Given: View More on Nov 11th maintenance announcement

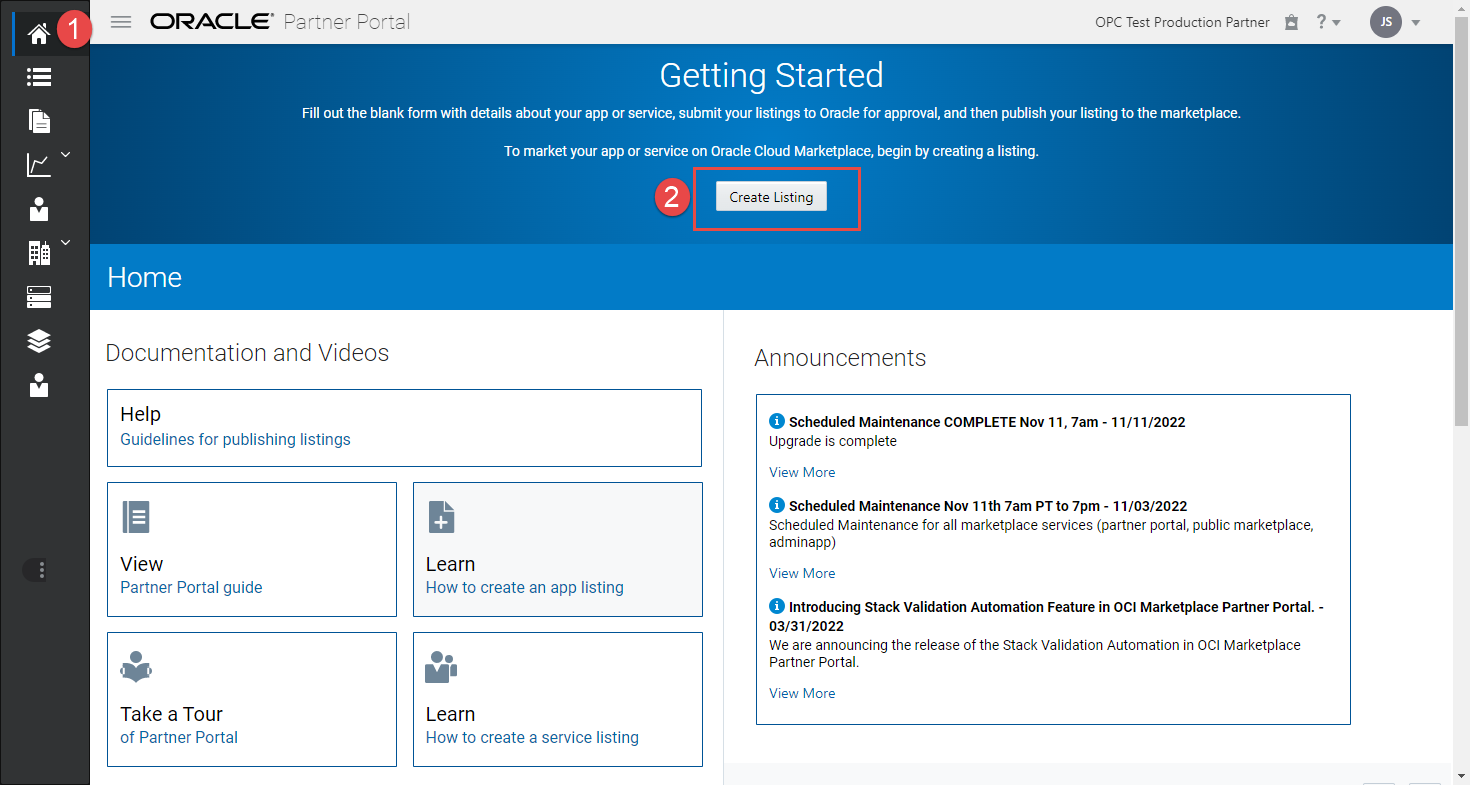Looking at the screenshot, I should tap(802, 573).
